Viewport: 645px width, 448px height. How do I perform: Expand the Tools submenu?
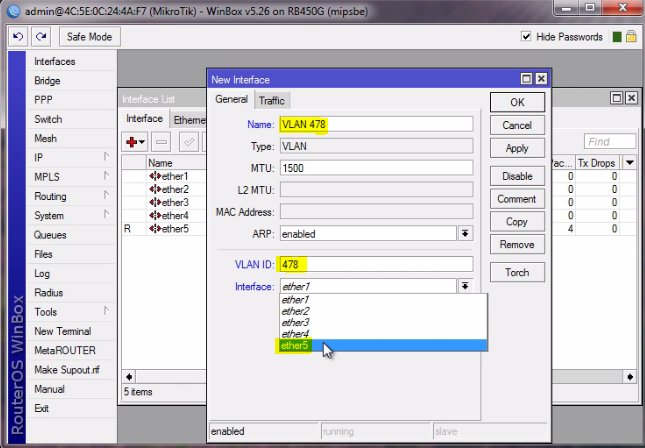106,311
